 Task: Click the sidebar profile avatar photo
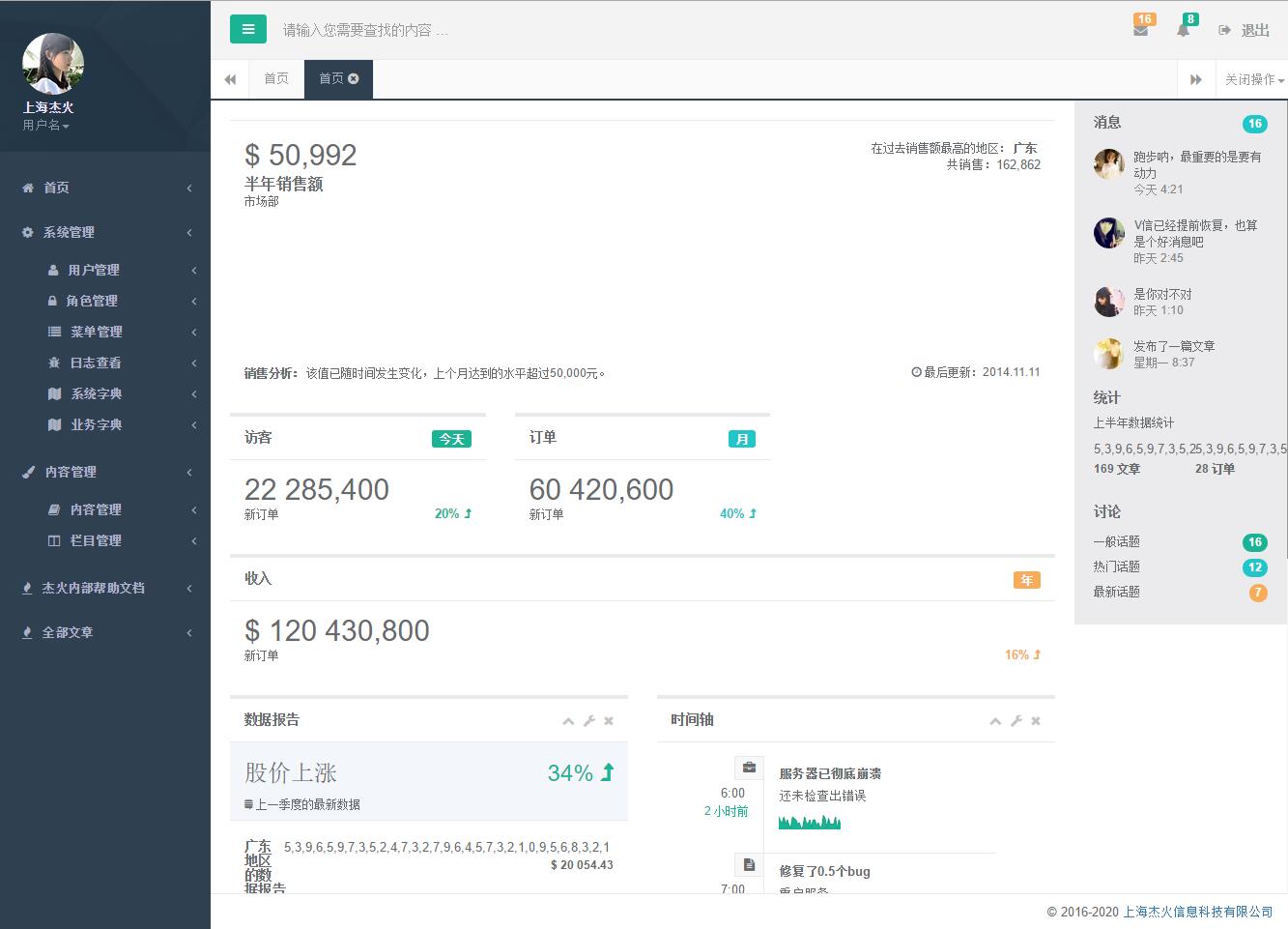(53, 64)
